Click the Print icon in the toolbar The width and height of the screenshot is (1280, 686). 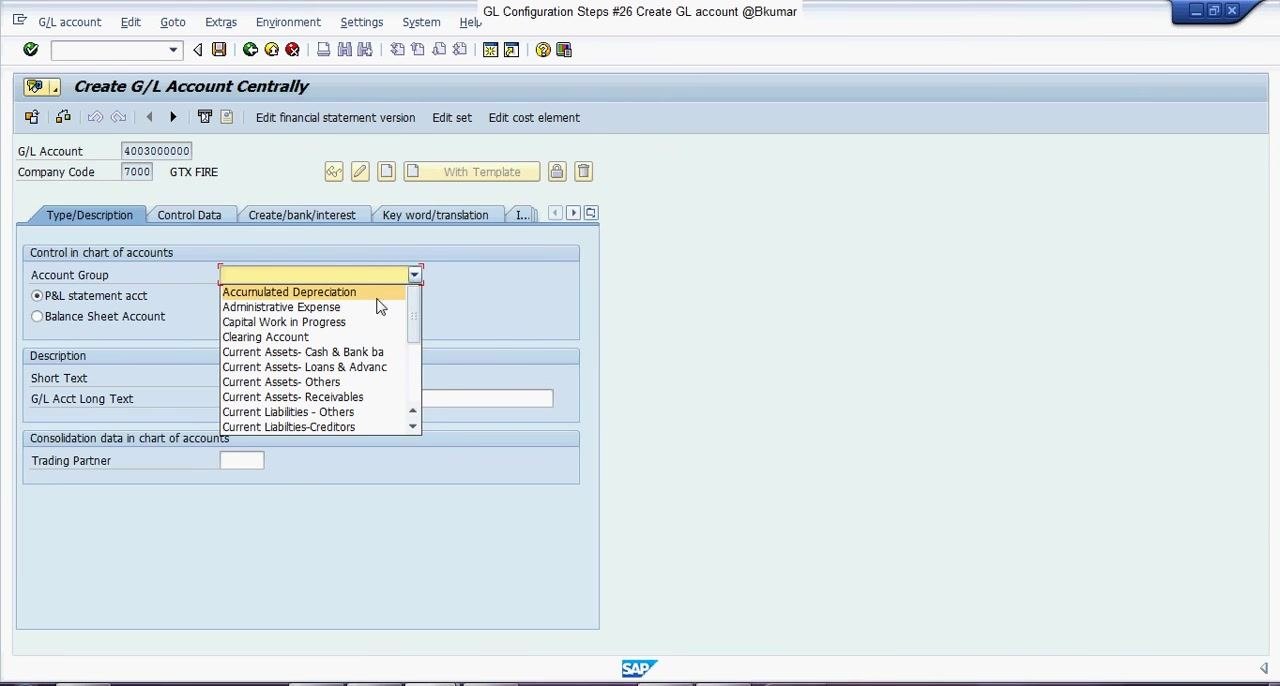pos(323,50)
